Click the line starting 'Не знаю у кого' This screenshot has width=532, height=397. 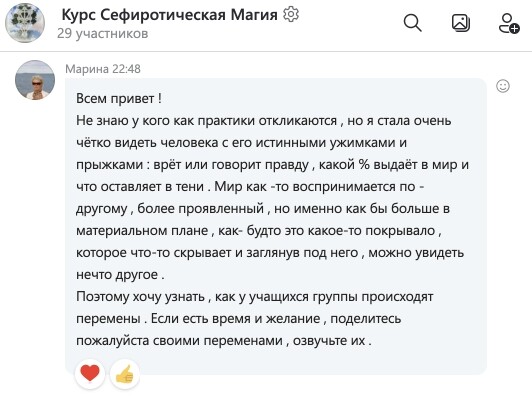coord(264,120)
